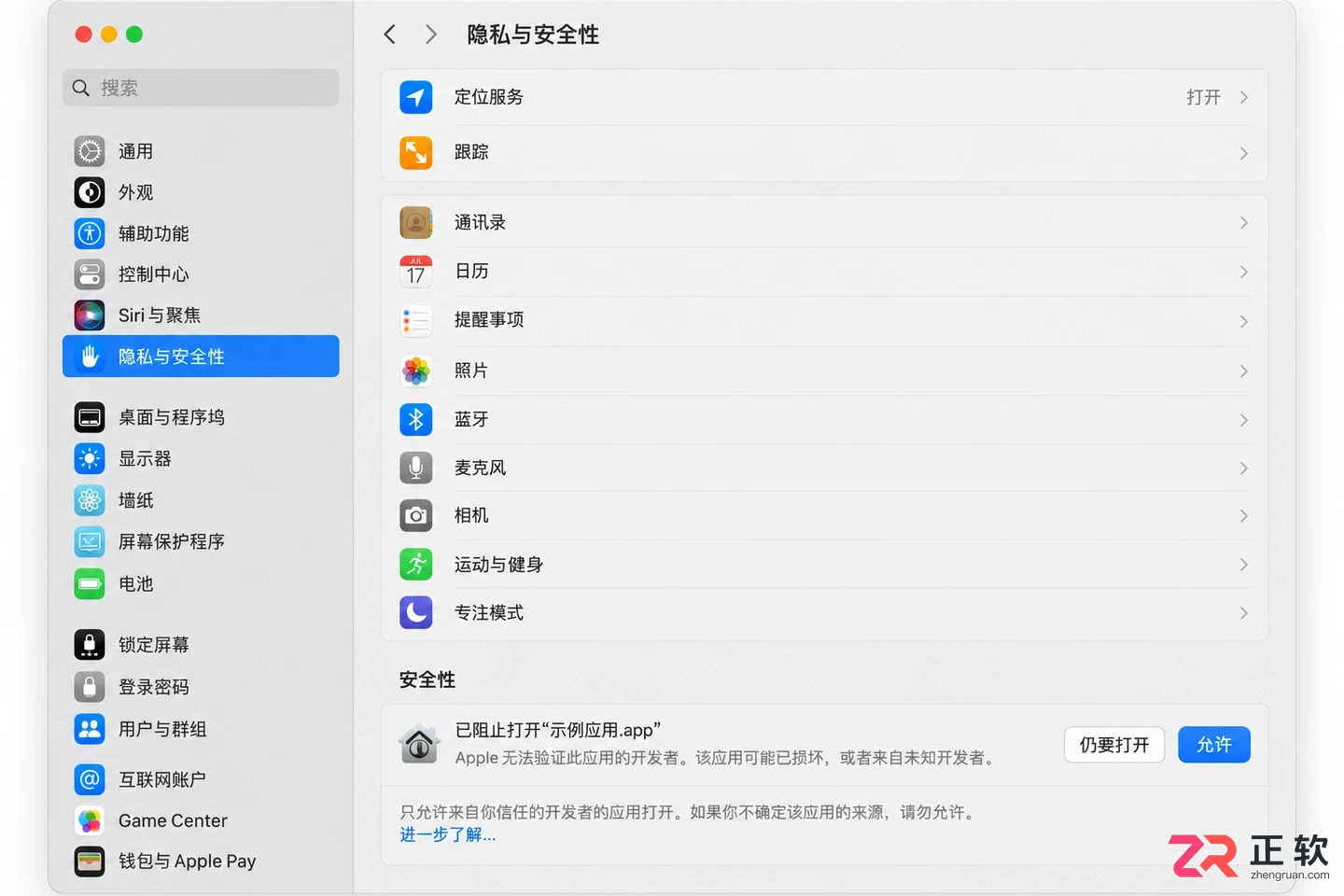
Task: Open the 专注模式 row chevron
Action: 1243,612
